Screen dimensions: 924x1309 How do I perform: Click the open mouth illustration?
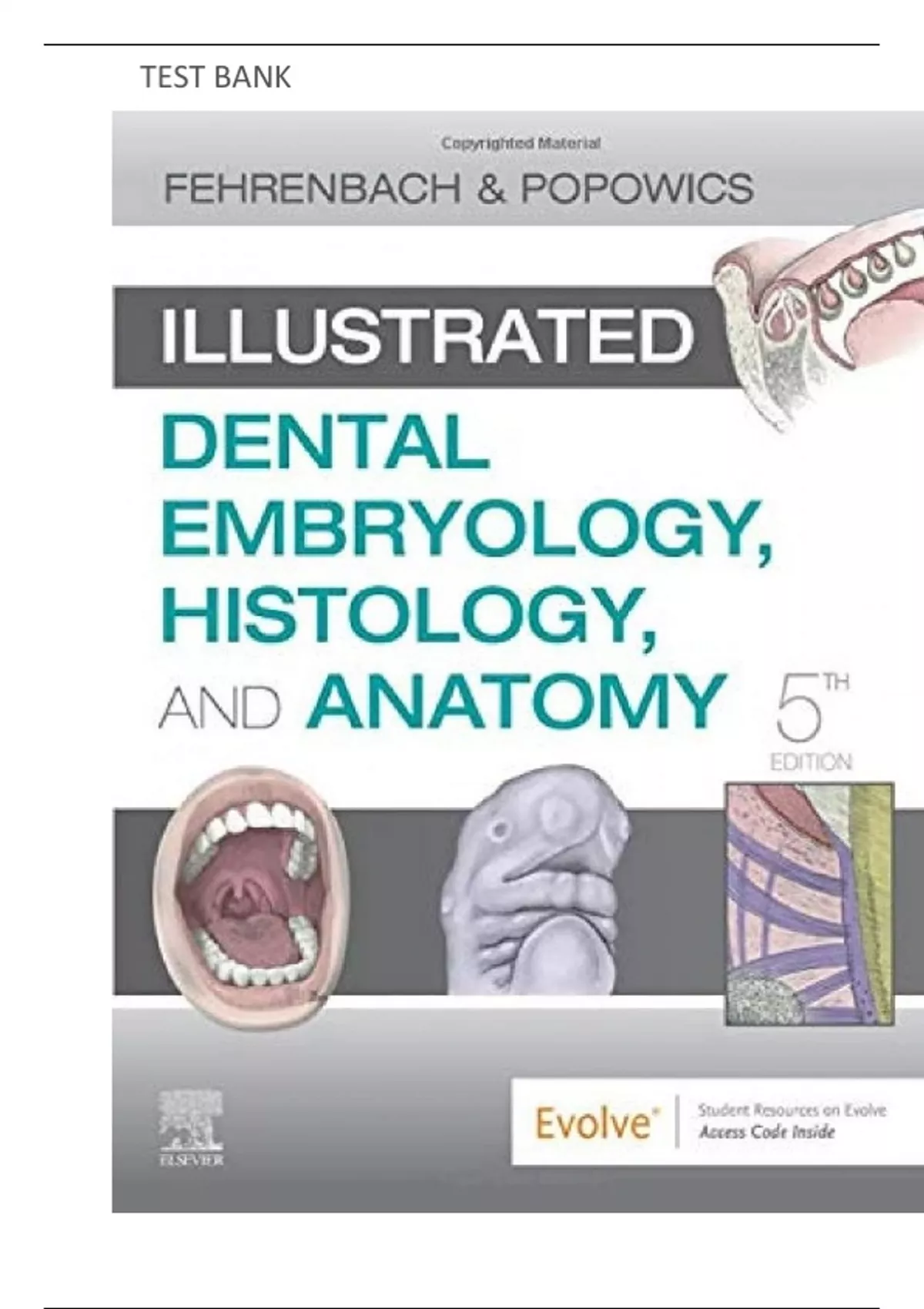(x=246, y=884)
